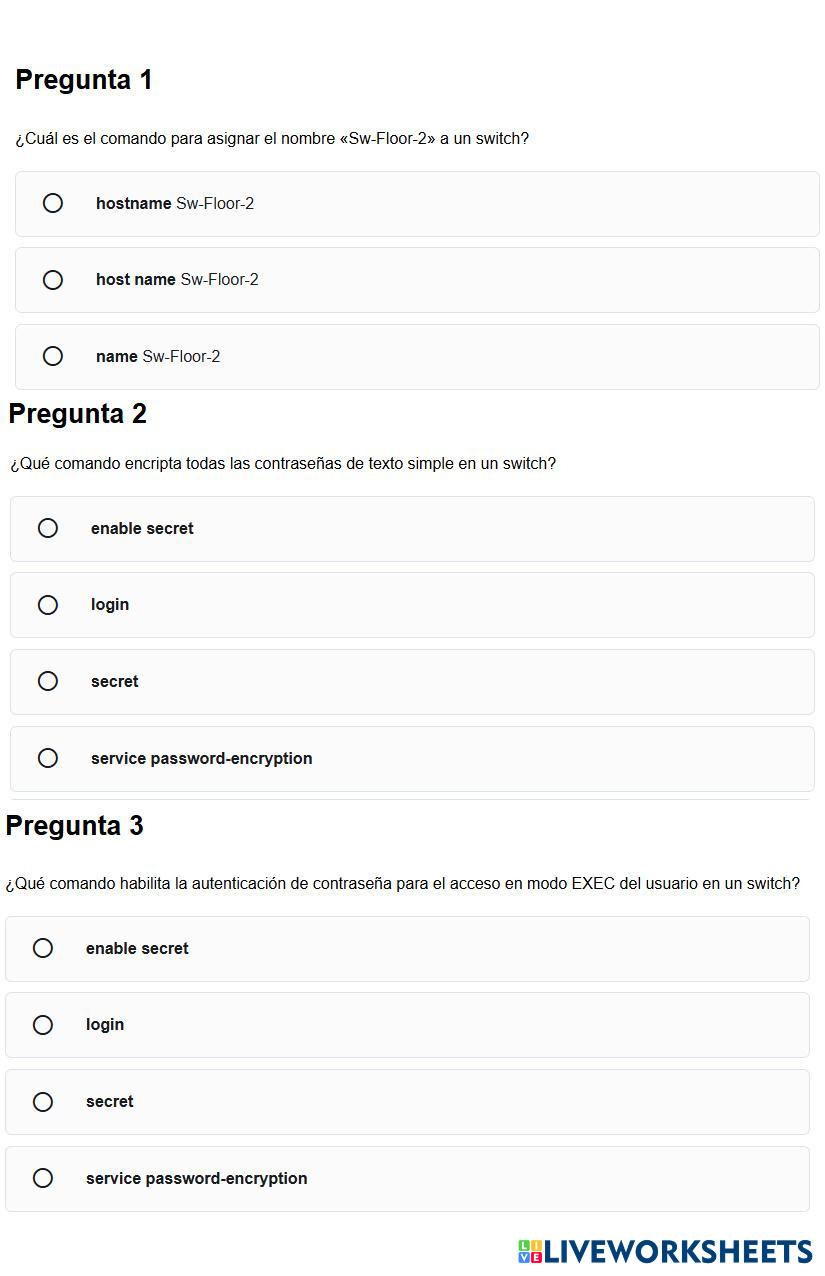The height and width of the screenshot is (1276, 825).
Task: Select 'service password-encryption' in Pregunta 3
Action: click(43, 1178)
